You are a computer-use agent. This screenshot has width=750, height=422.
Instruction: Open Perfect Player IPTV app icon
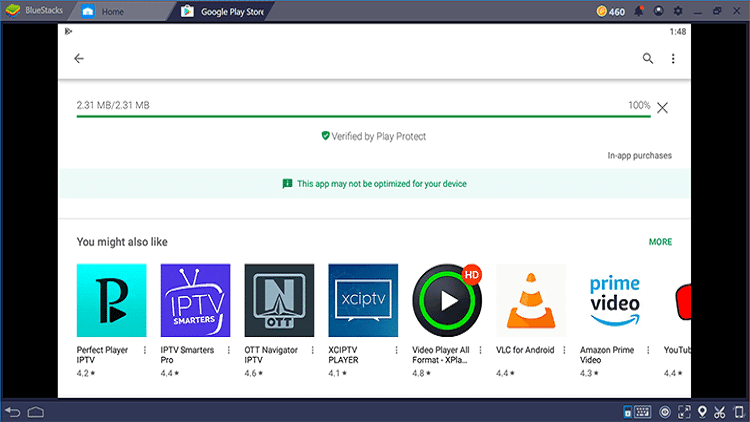coord(111,300)
